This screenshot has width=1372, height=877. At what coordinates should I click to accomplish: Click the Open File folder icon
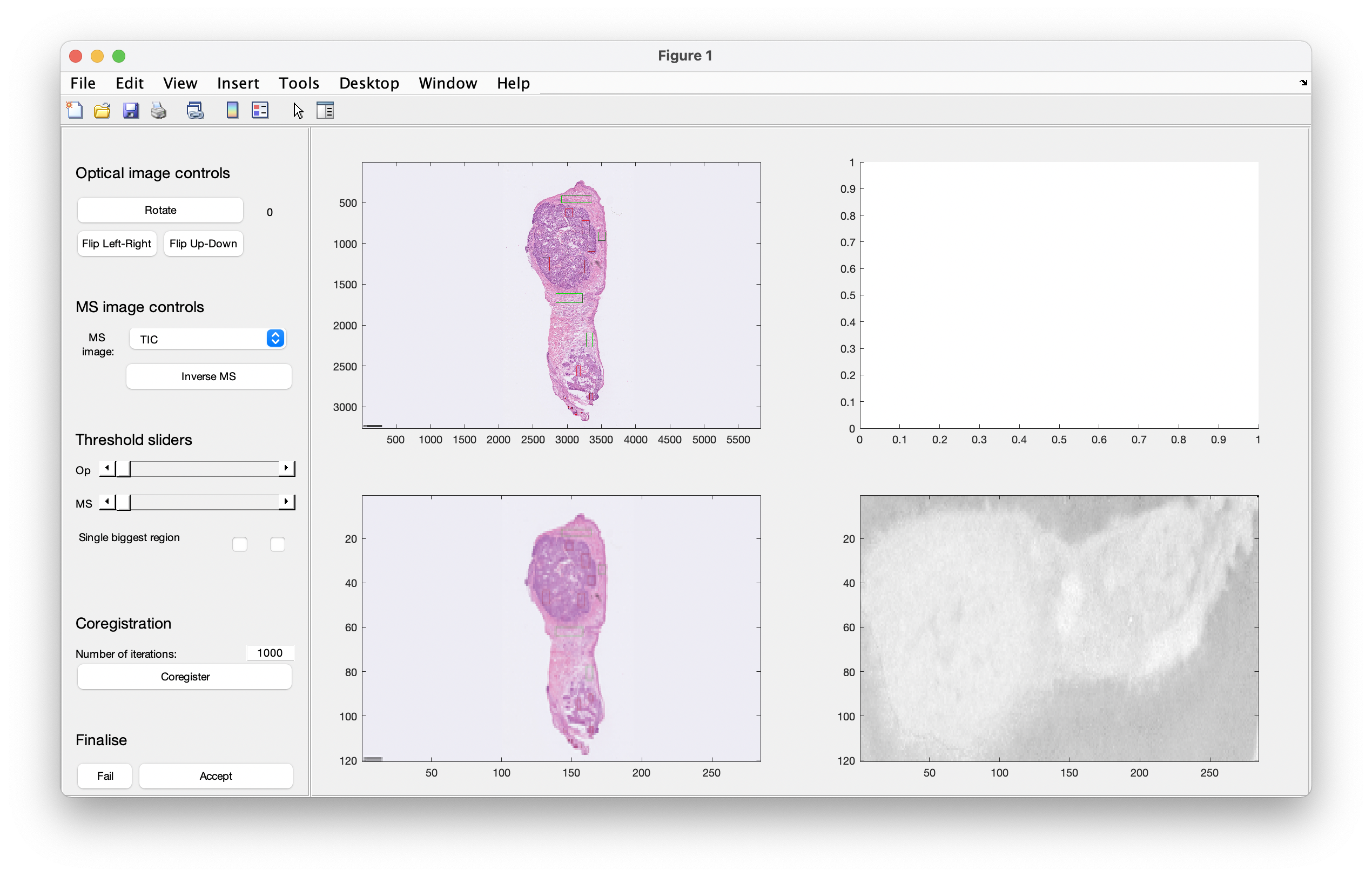tap(103, 110)
